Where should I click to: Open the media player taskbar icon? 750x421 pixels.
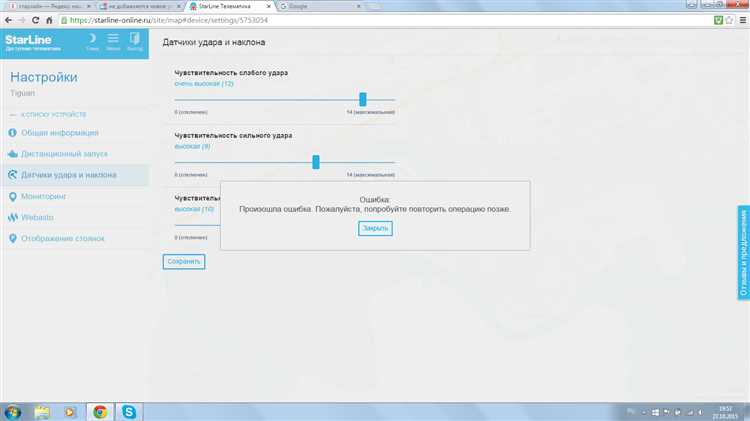(70, 412)
